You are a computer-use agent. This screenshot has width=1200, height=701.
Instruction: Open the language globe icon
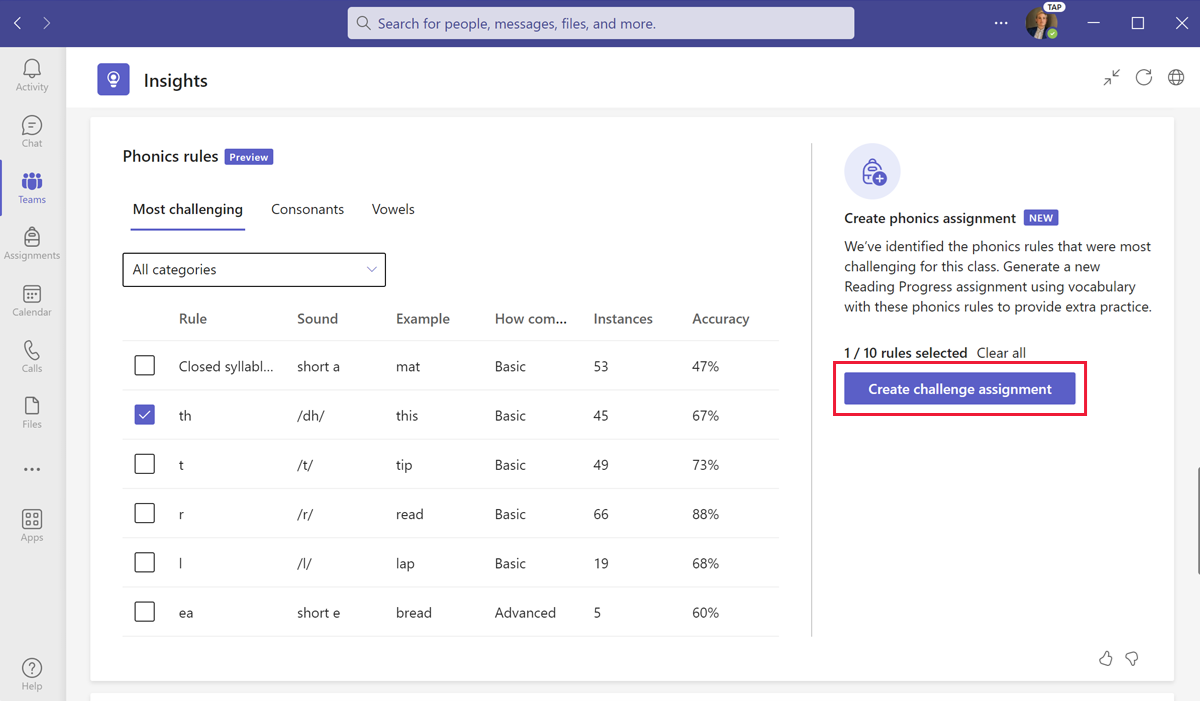tap(1175, 77)
